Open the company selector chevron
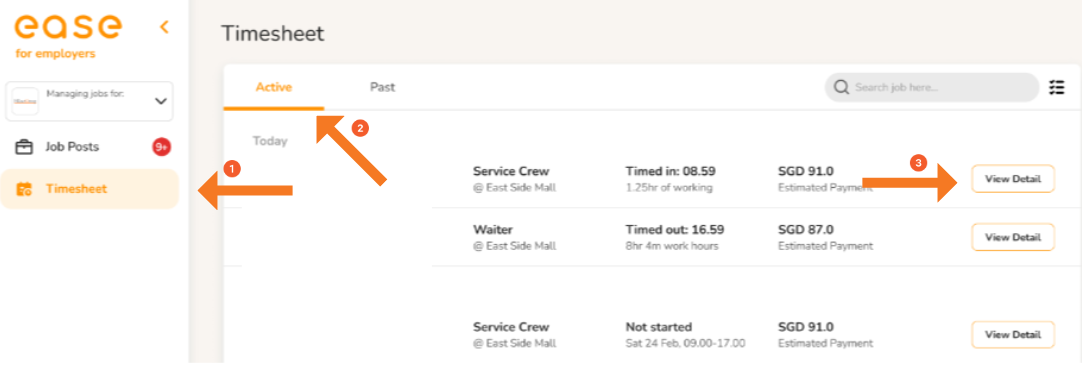1082x376 pixels. (161, 101)
